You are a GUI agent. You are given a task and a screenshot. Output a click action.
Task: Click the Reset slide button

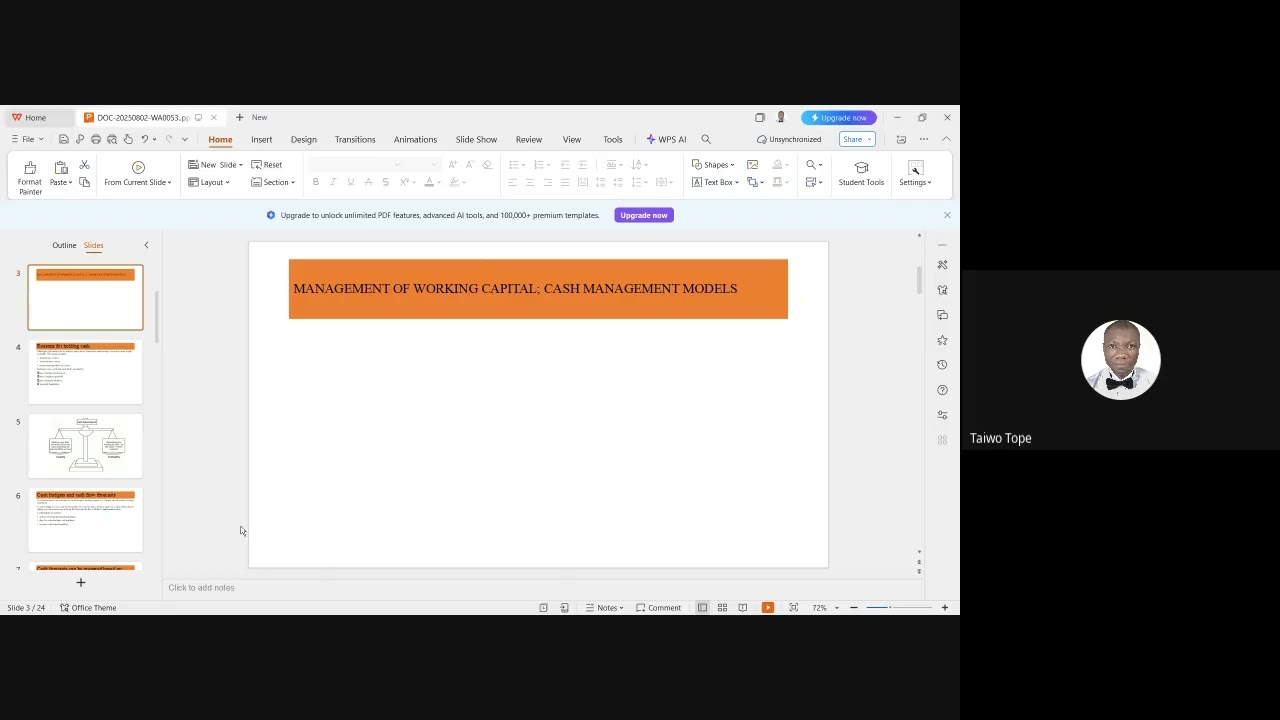point(267,165)
